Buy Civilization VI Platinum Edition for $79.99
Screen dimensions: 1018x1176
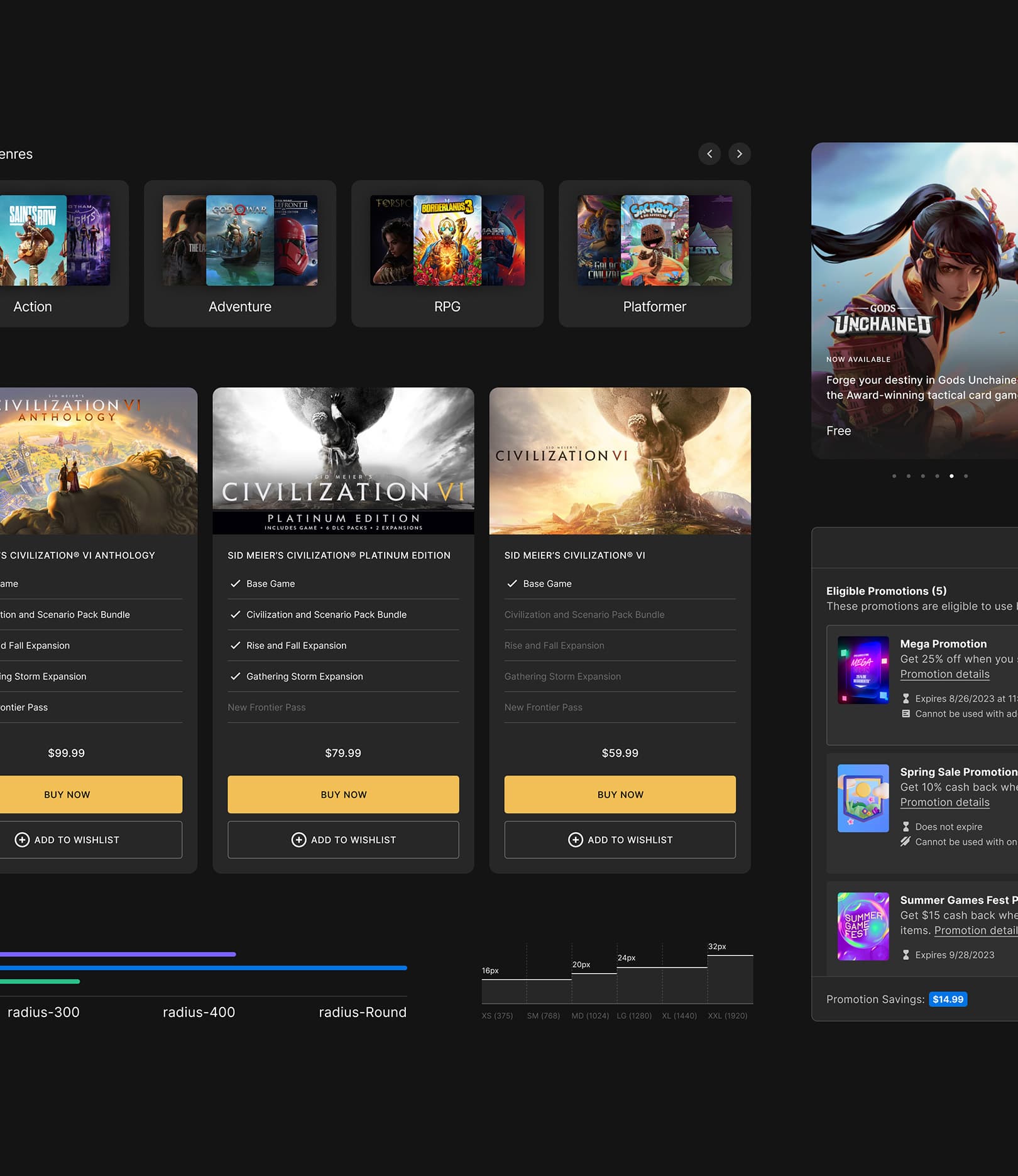tap(343, 795)
